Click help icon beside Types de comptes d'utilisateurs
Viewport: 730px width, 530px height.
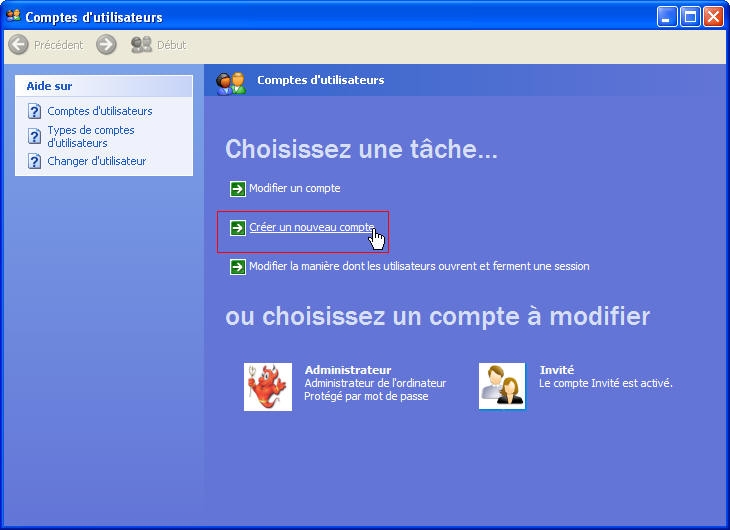(x=34, y=136)
